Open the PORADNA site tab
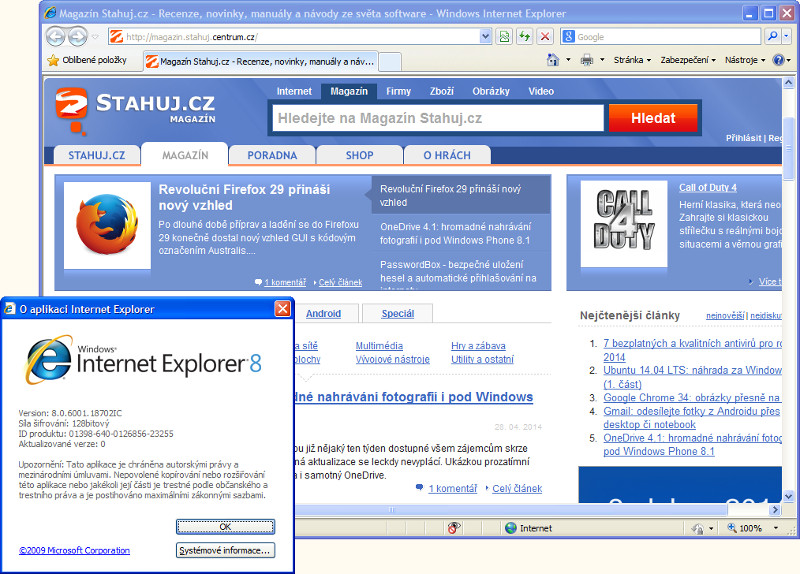Image resolution: width=800 pixels, height=574 pixels. point(272,155)
